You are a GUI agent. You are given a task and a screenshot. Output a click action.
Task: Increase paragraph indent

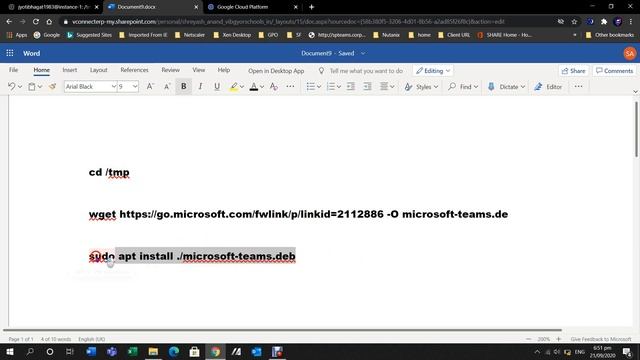point(367,87)
